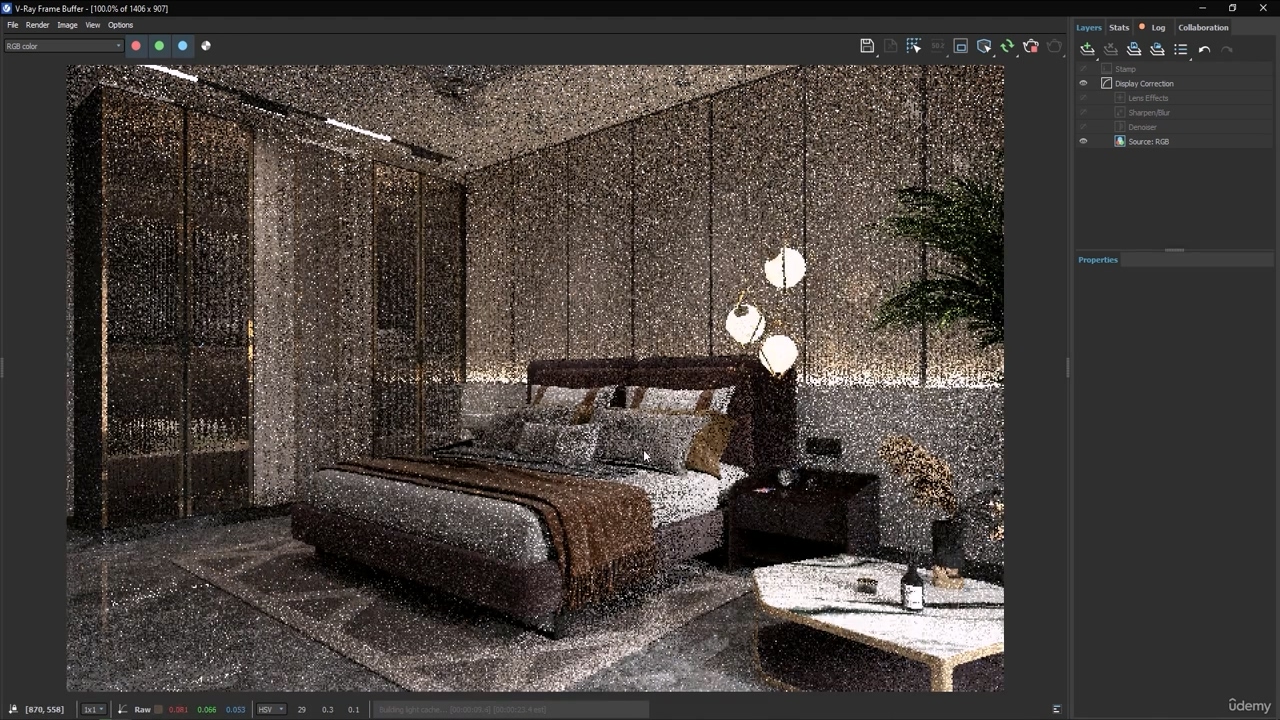This screenshot has height=720, width=1280.
Task: Switch to the Stats tab
Action: [1119, 27]
